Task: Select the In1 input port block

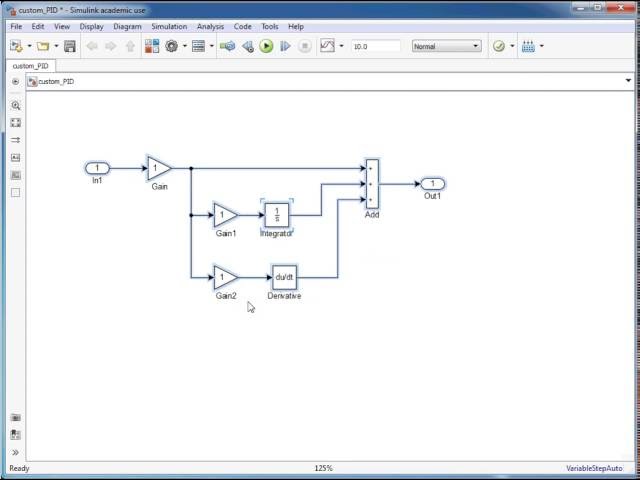Action: pos(97,168)
